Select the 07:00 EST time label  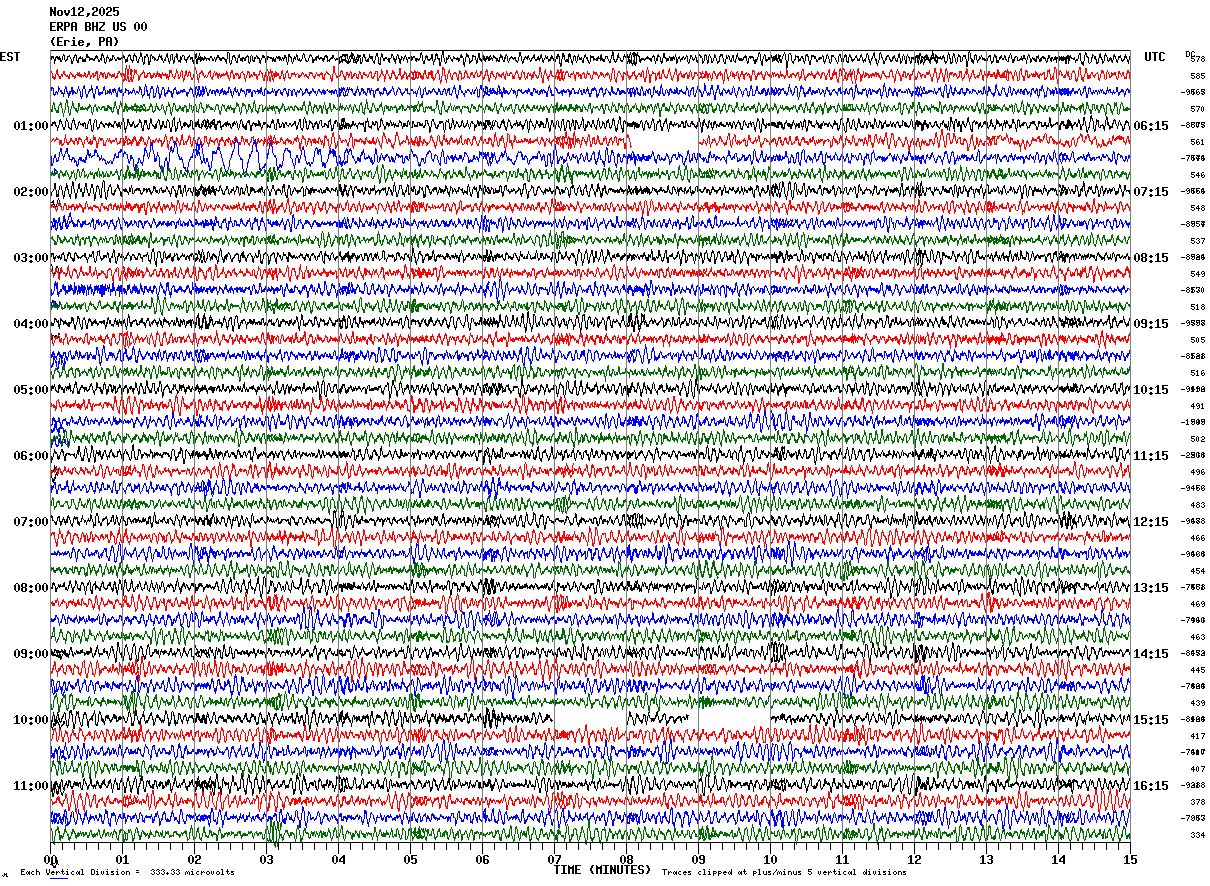pyautogui.click(x=30, y=522)
